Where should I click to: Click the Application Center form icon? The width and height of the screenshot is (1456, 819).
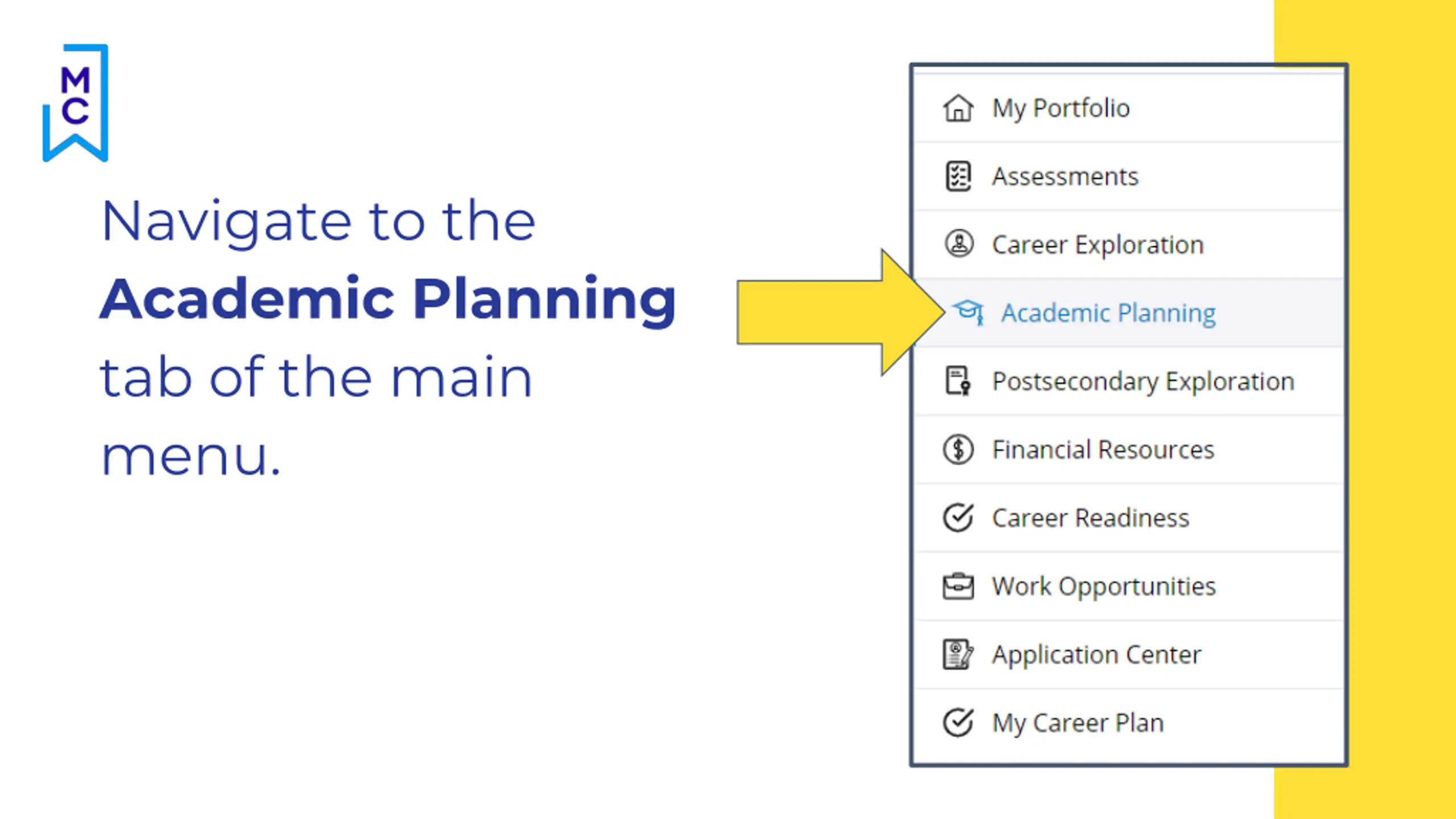coord(958,655)
